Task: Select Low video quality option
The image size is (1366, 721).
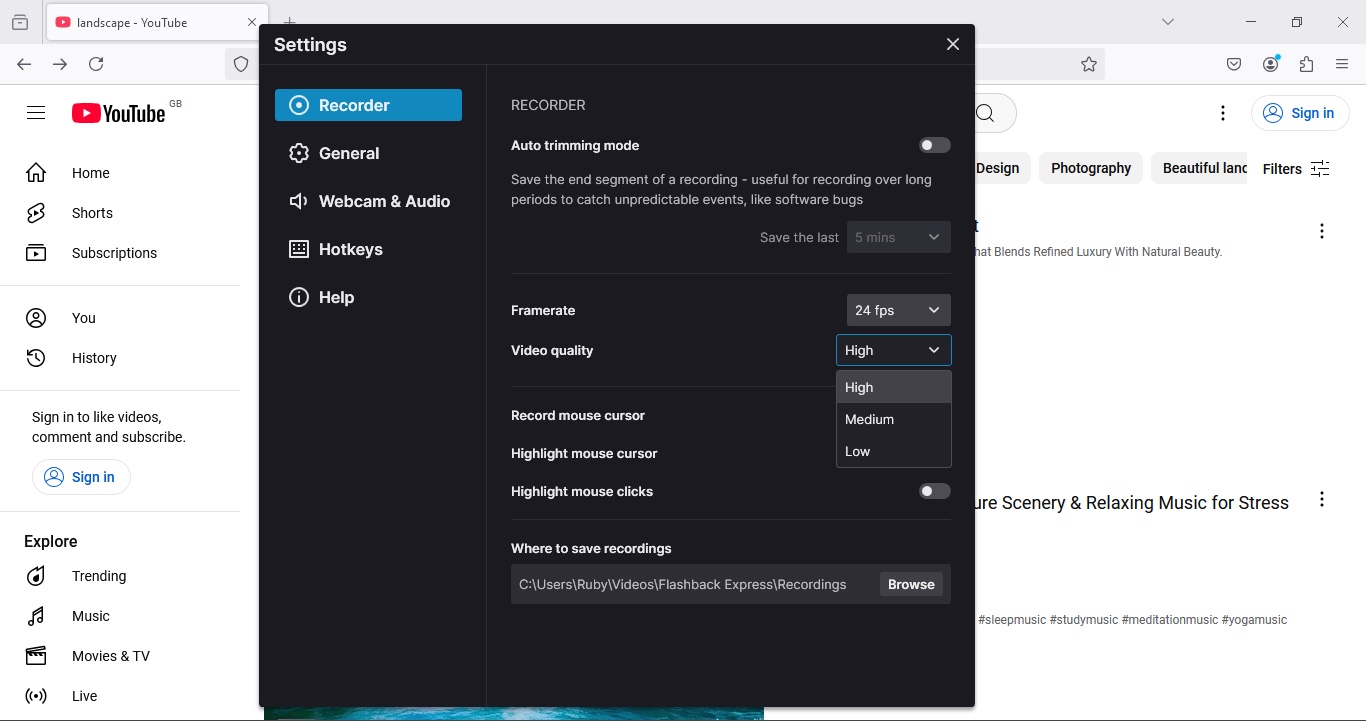Action: coord(894,451)
